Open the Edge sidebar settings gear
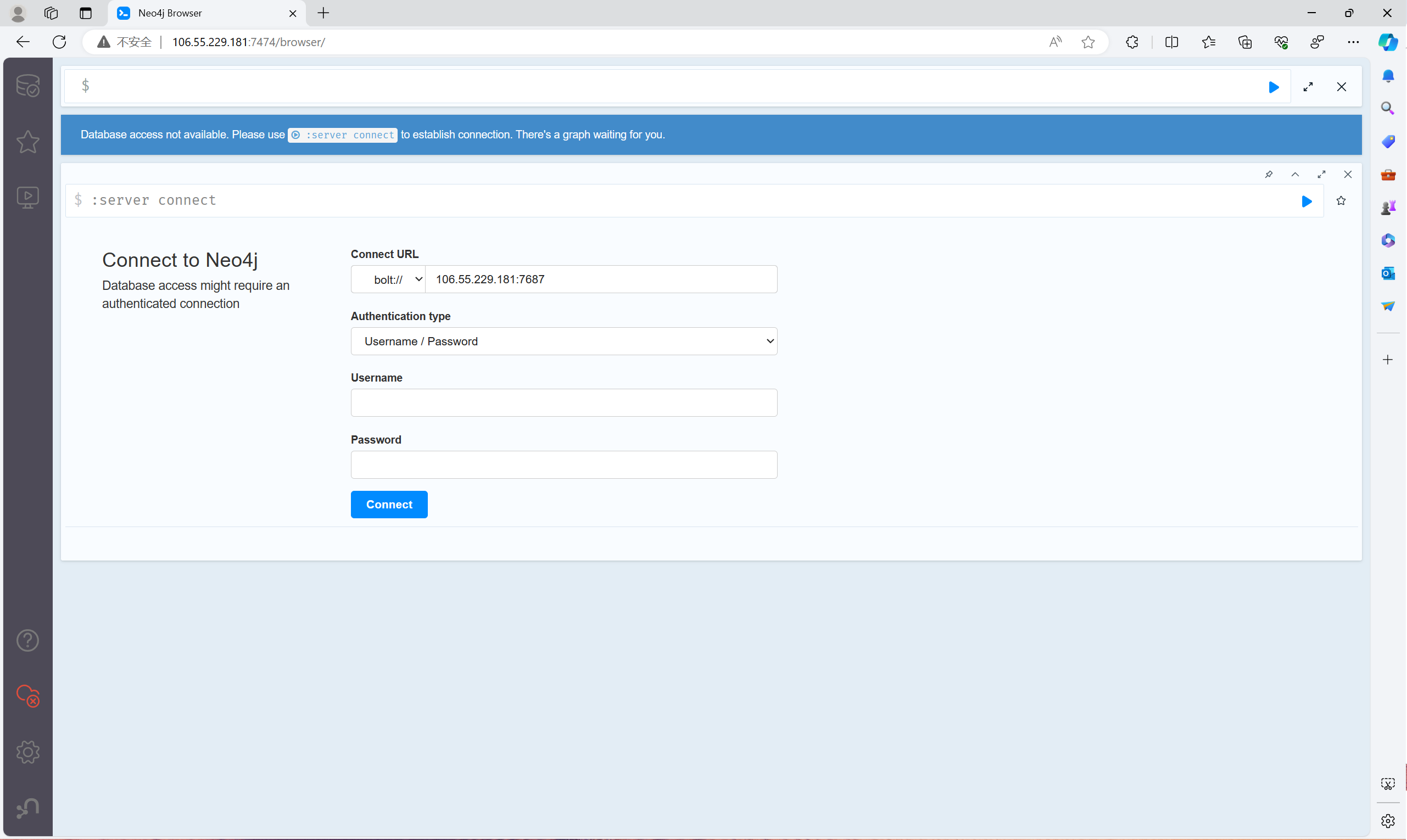This screenshot has height=840, width=1407. tap(1388, 821)
